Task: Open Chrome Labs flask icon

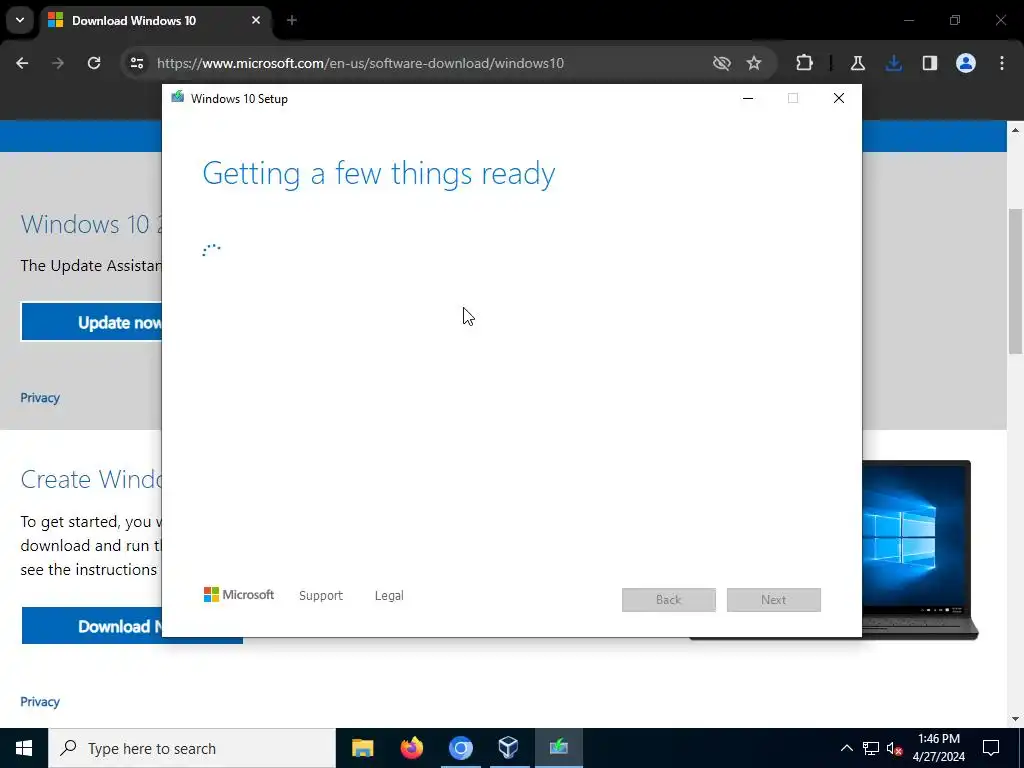Action: tap(857, 63)
